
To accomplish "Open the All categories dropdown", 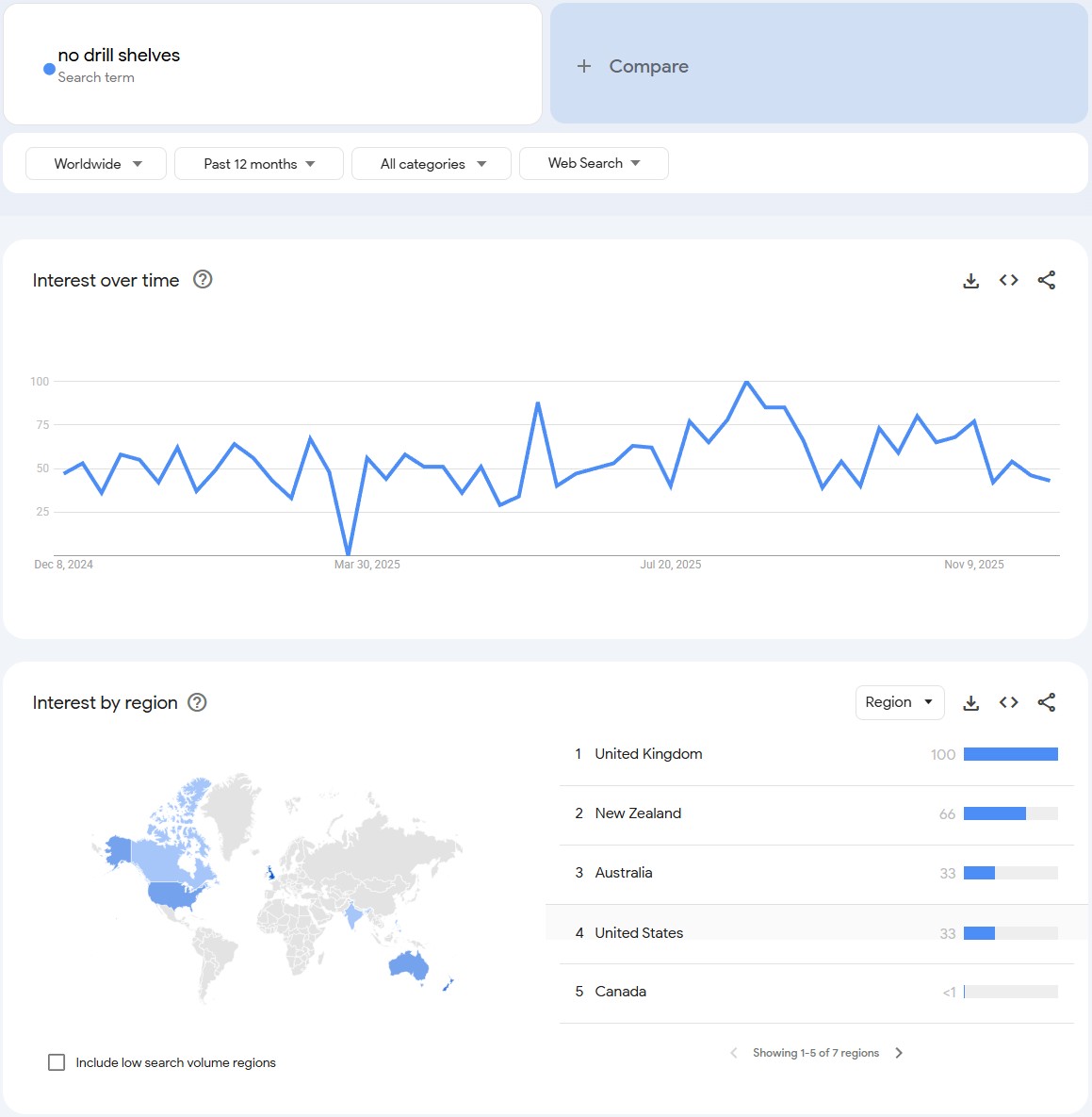I will [x=432, y=164].
